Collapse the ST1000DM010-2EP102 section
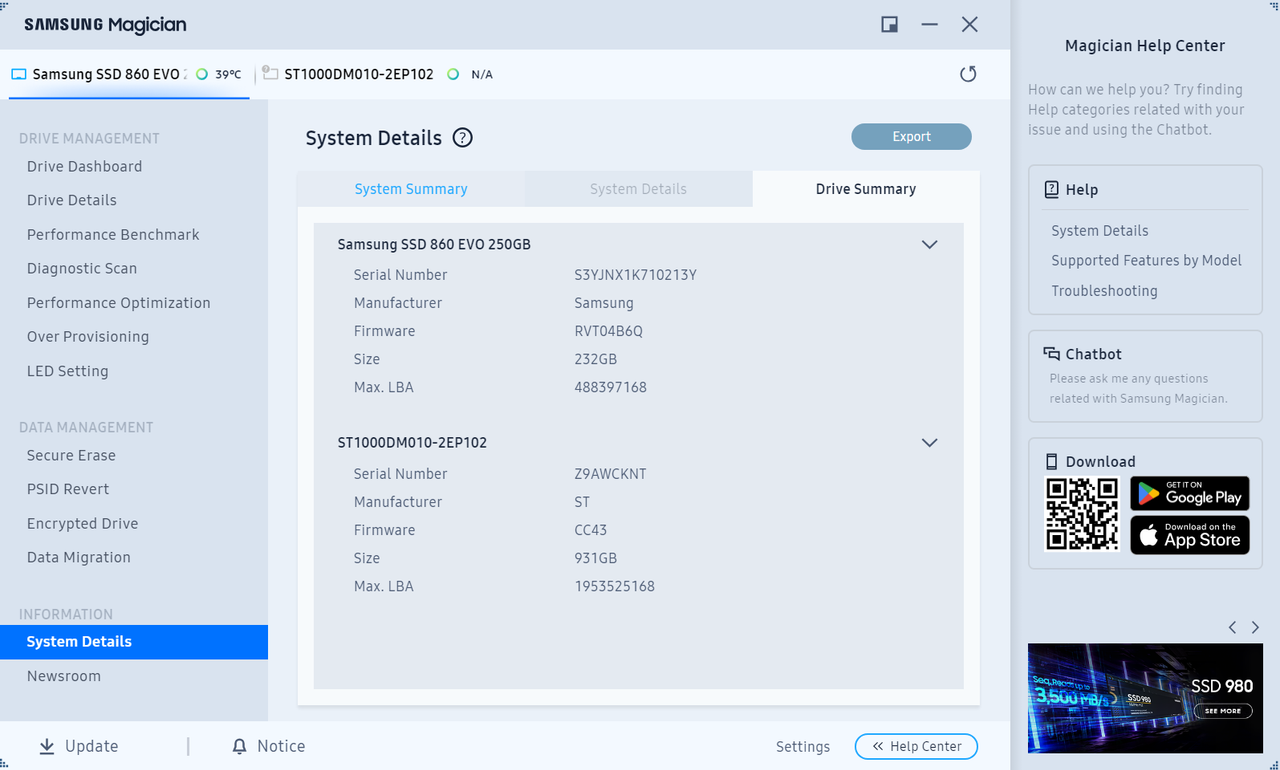This screenshot has width=1280, height=770. click(929, 443)
